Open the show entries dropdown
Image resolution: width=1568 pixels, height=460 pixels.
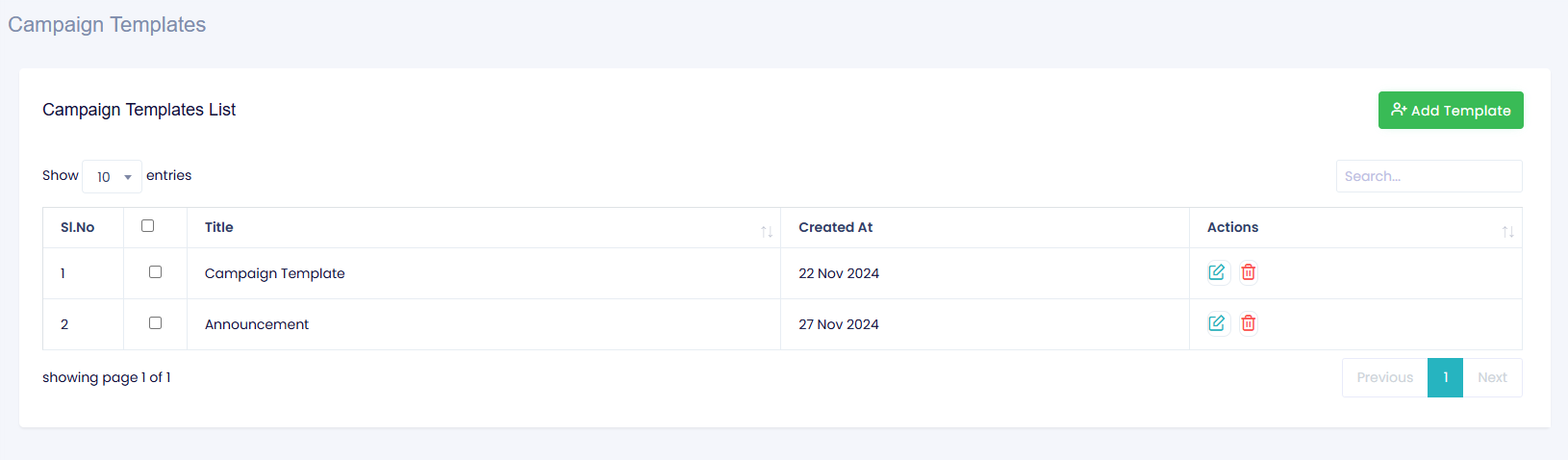click(113, 177)
